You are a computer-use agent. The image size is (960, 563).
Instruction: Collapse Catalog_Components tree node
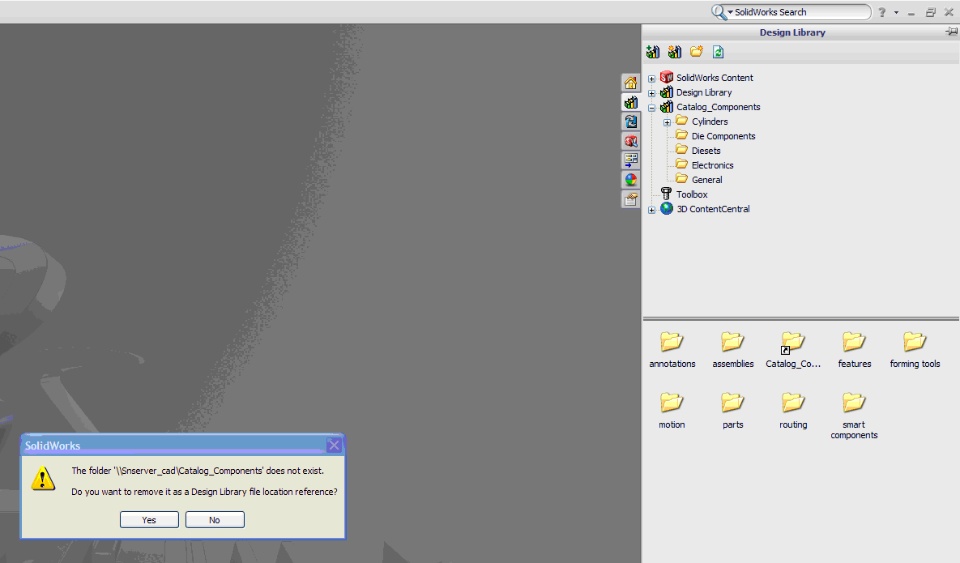tap(651, 108)
